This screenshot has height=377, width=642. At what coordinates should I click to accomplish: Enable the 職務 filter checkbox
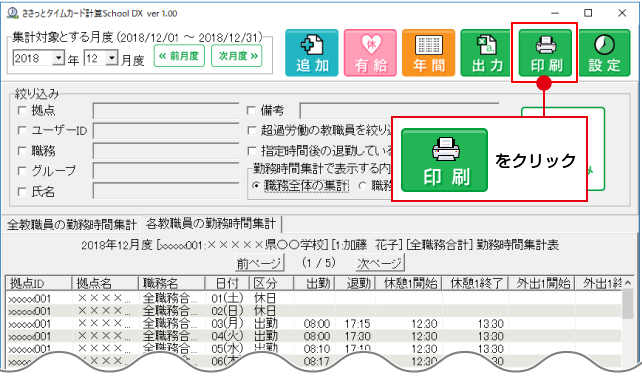point(22,151)
